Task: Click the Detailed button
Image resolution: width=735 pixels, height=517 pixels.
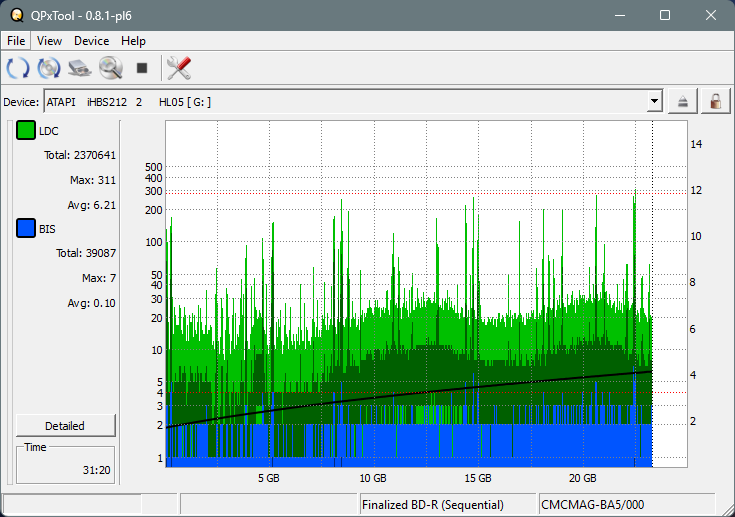Action: (x=65, y=426)
